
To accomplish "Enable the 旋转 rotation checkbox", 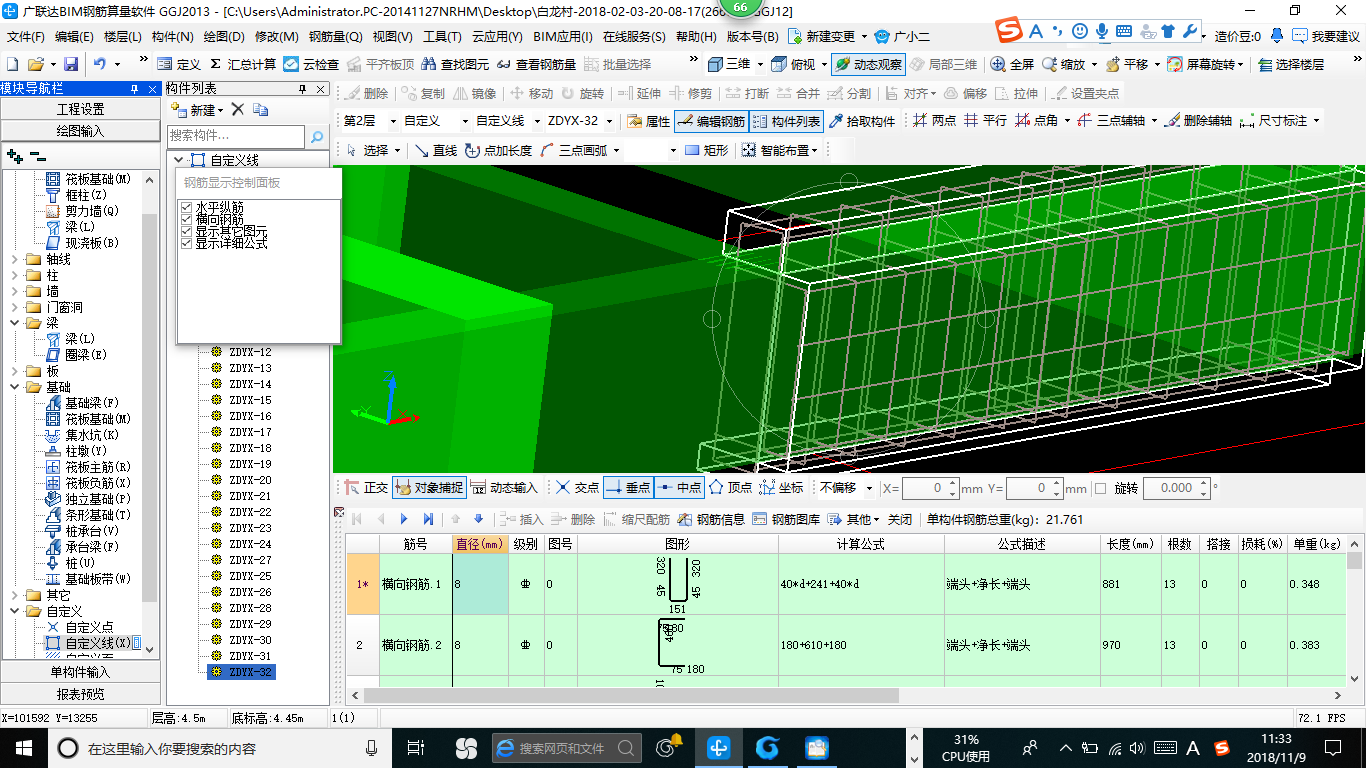I will (x=1101, y=488).
